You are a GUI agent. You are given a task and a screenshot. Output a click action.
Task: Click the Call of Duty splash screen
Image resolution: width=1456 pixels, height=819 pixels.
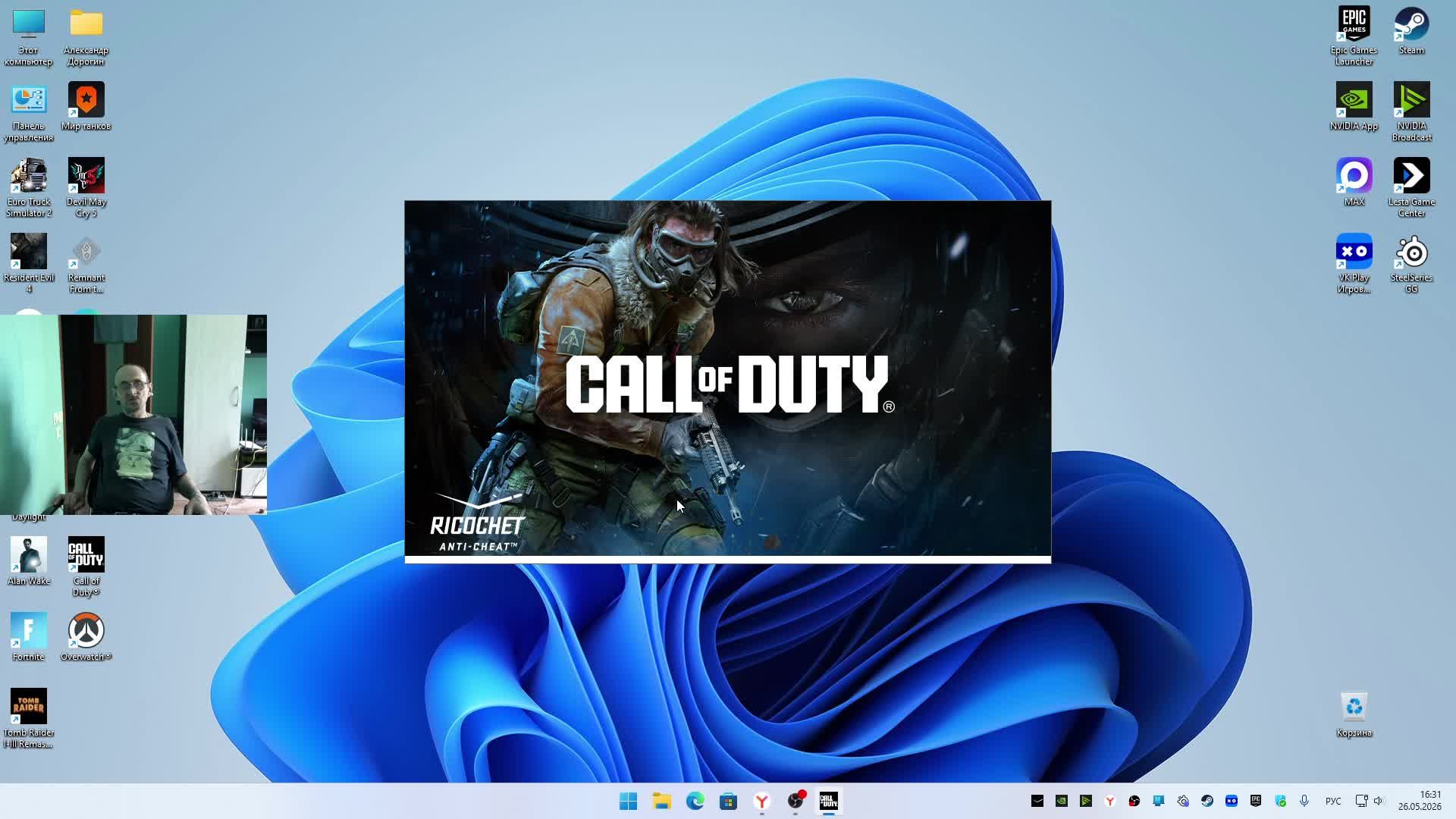(x=727, y=381)
